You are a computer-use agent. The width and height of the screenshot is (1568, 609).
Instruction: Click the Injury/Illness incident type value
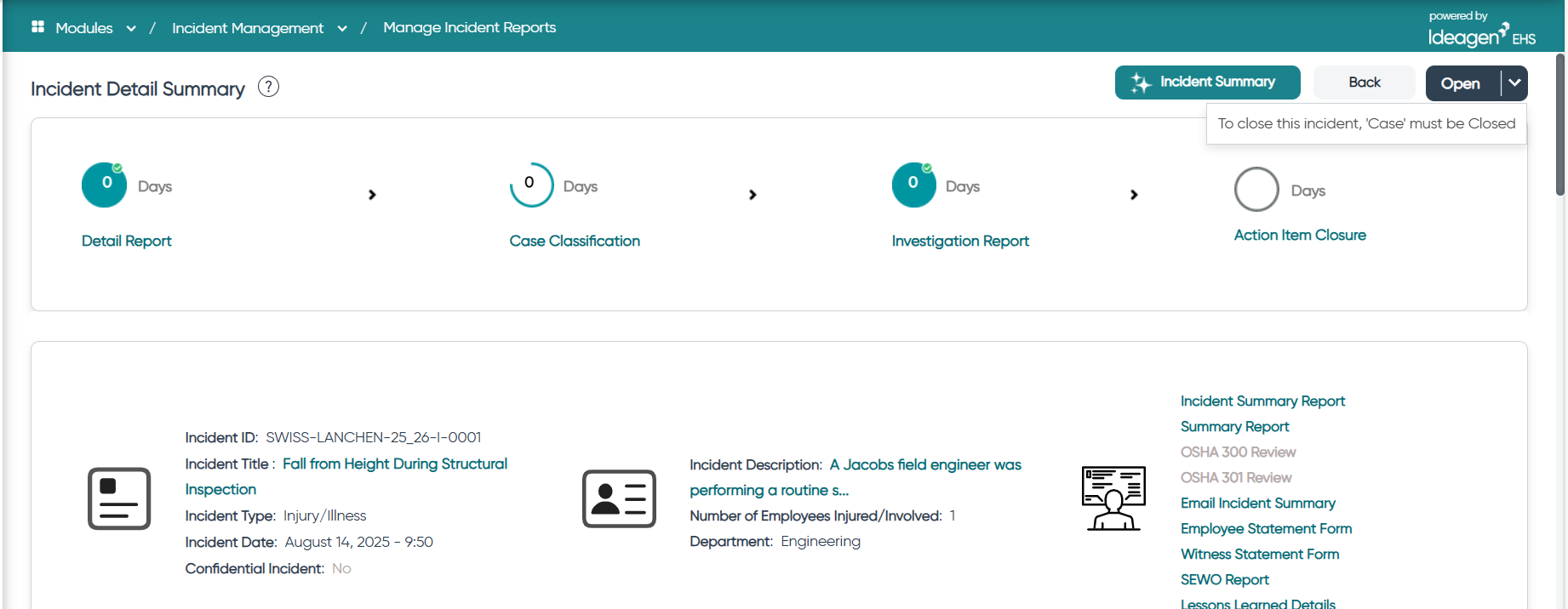[324, 515]
